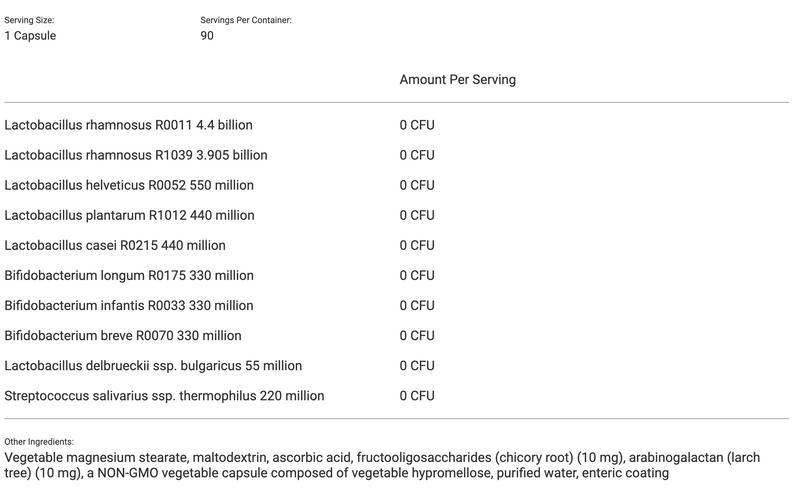This screenshot has height=488, width=800.
Task: Select the value 90 under Servings Per Container
Action: point(207,36)
